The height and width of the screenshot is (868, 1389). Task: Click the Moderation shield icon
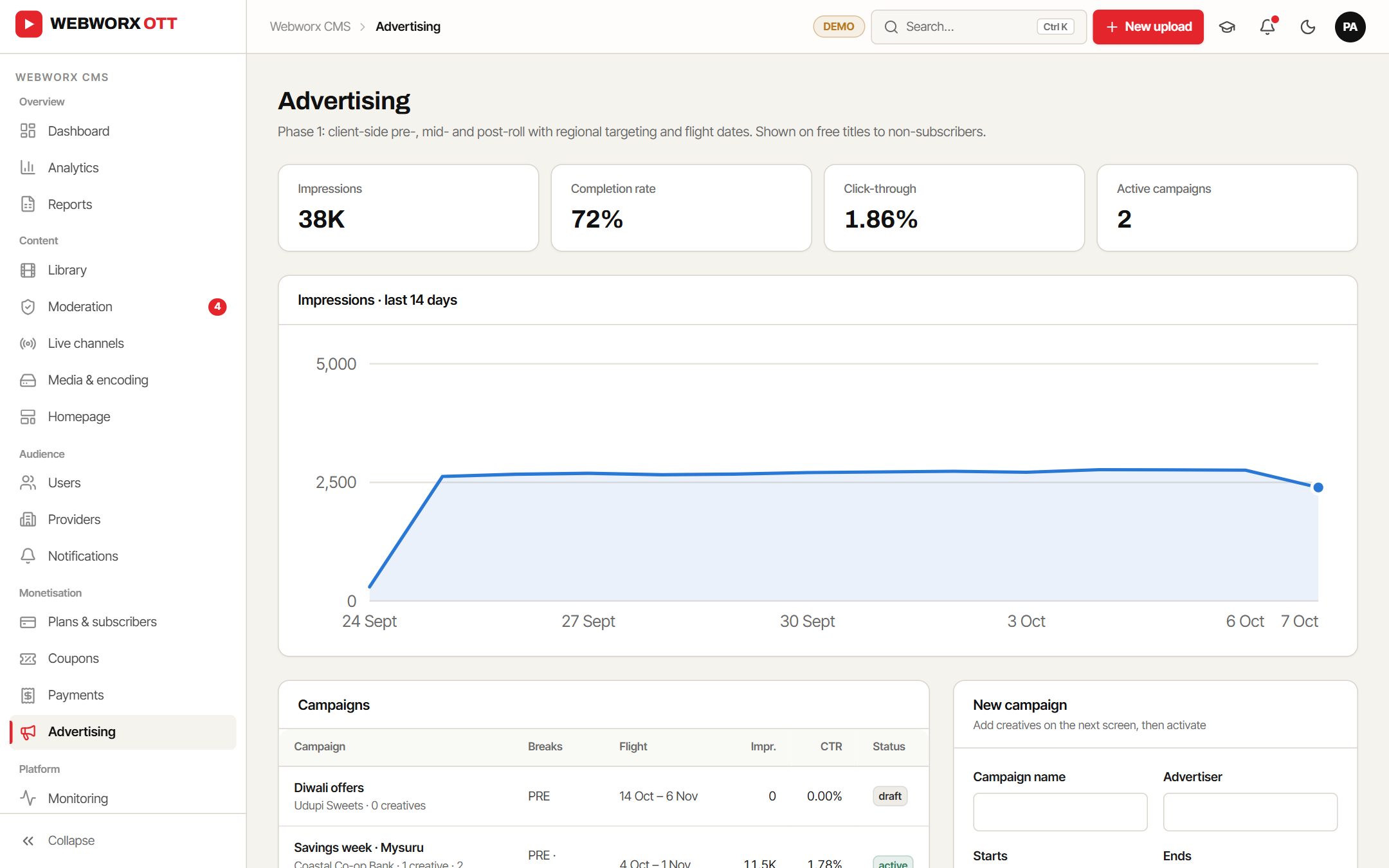pyautogui.click(x=28, y=307)
